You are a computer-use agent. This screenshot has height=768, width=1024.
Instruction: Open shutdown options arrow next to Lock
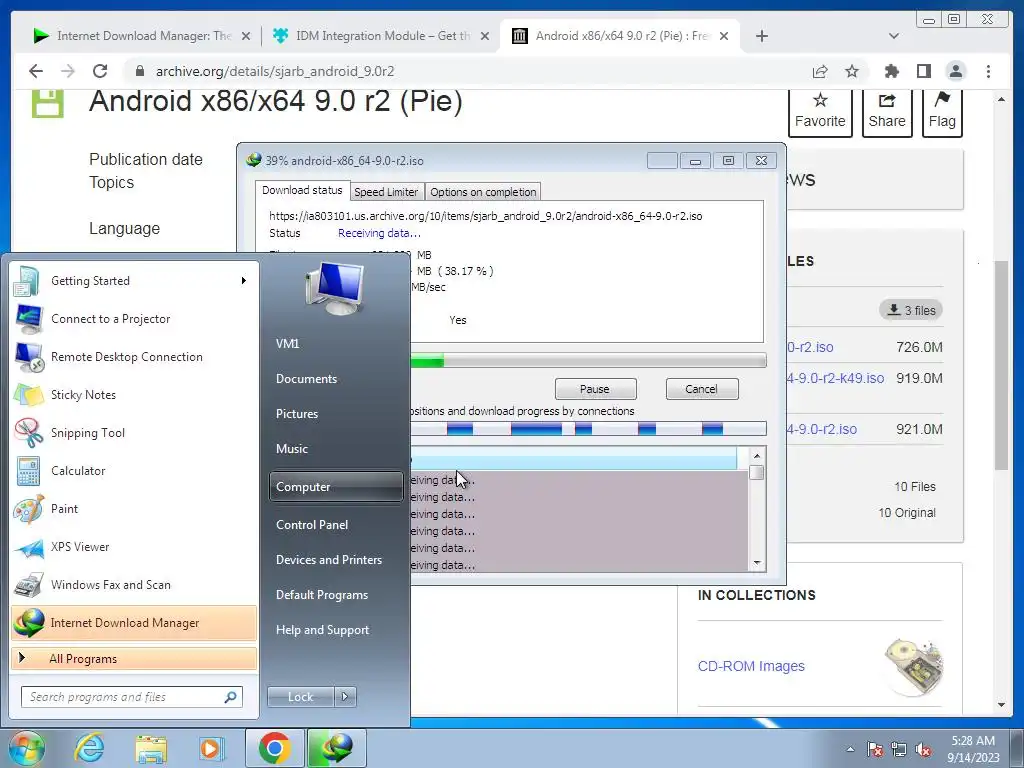345,697
